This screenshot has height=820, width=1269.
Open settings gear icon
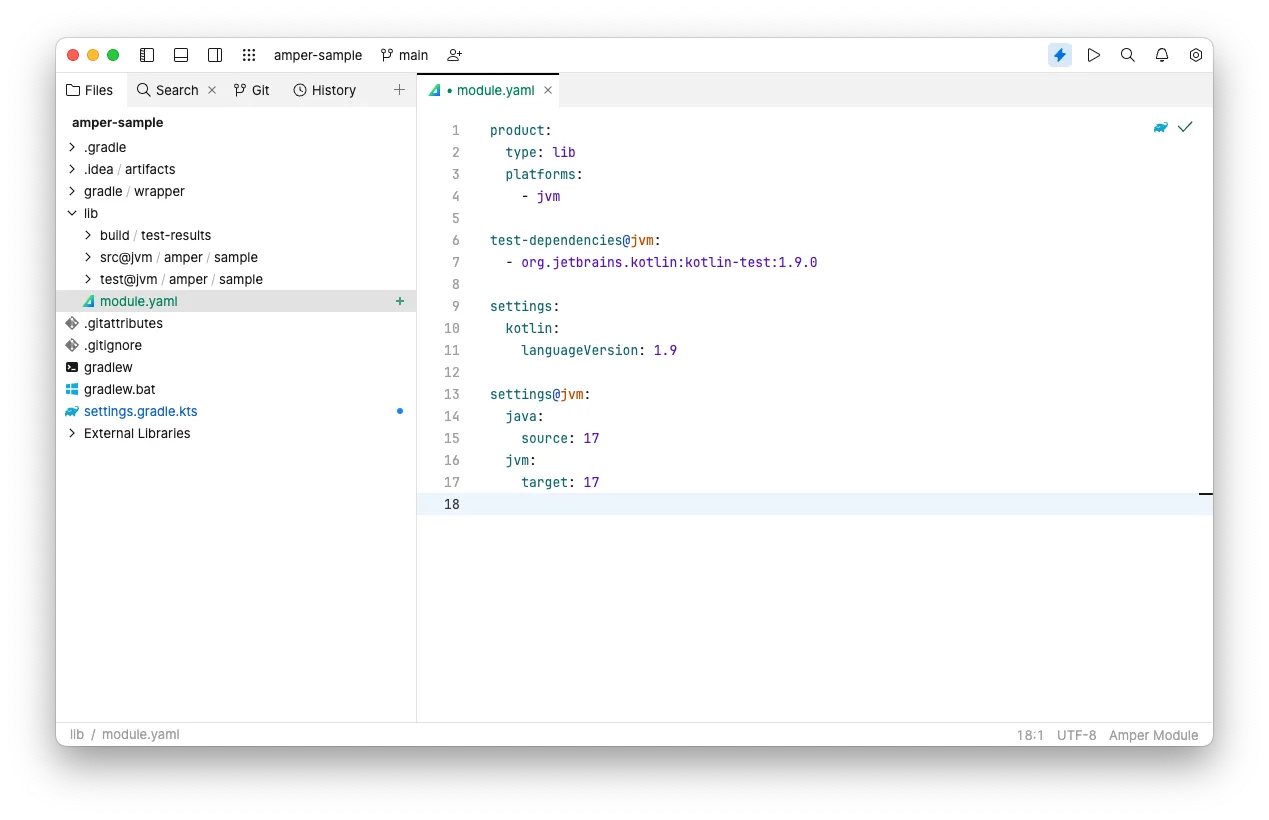pyautogui.click(x=1196, y=55)
